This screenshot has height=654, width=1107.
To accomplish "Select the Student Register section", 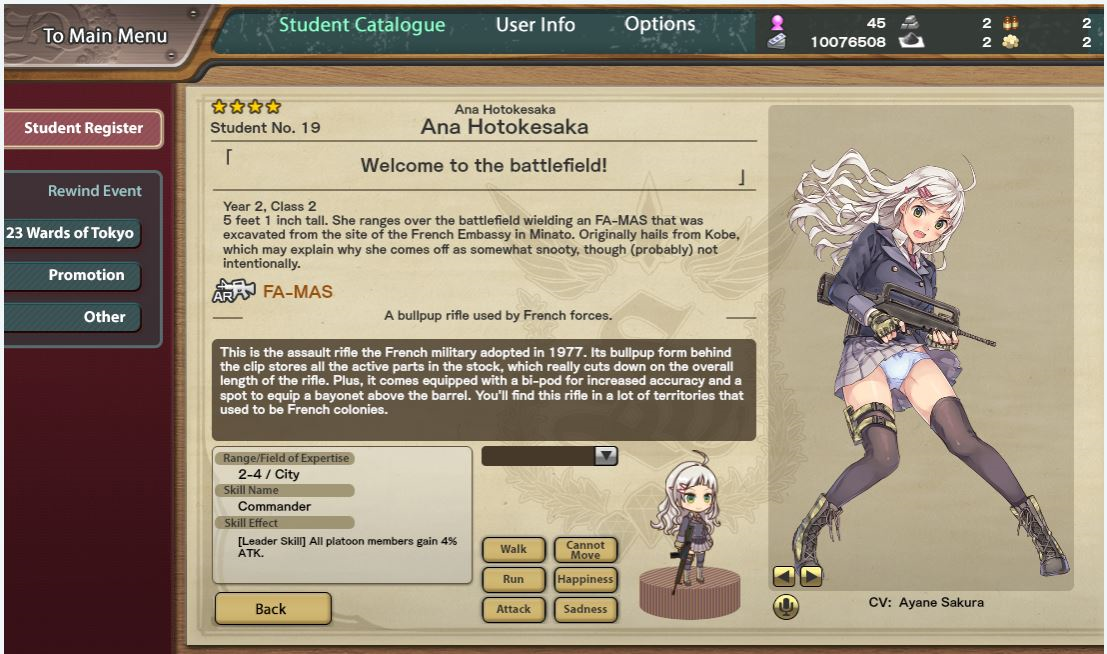I will coord(83,129).
